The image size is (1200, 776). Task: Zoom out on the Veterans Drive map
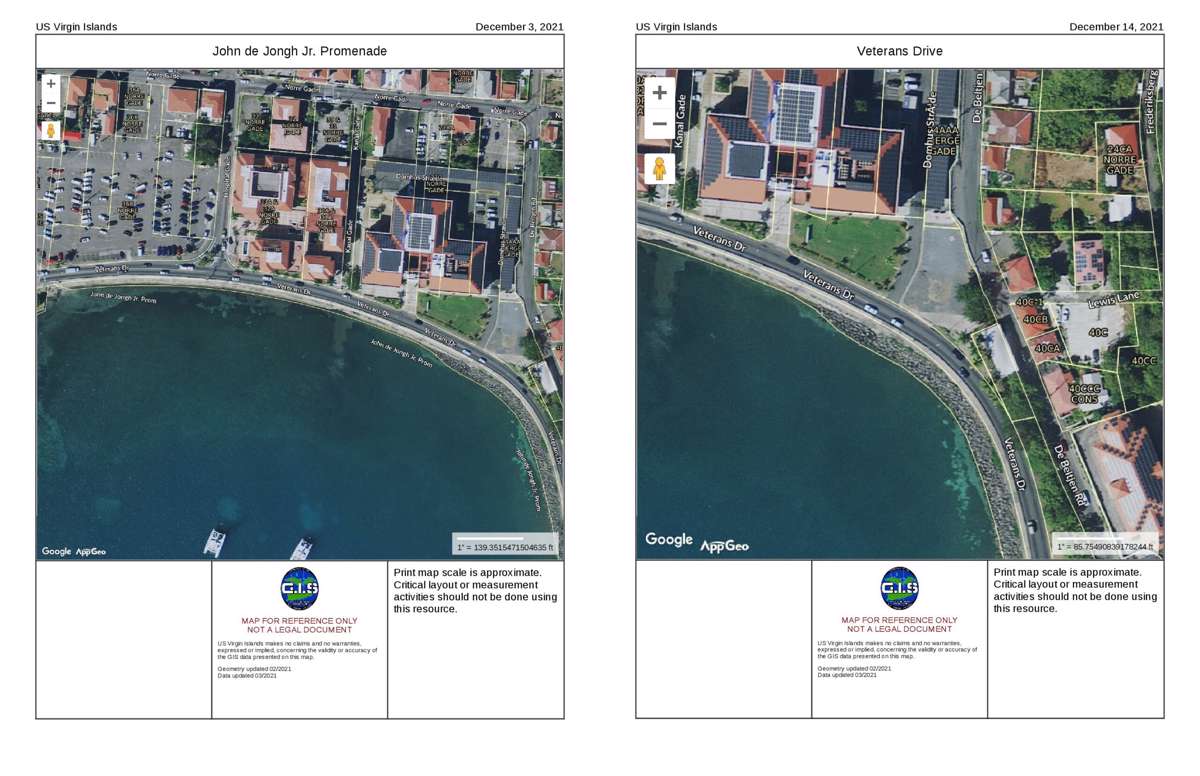(659, 124)
